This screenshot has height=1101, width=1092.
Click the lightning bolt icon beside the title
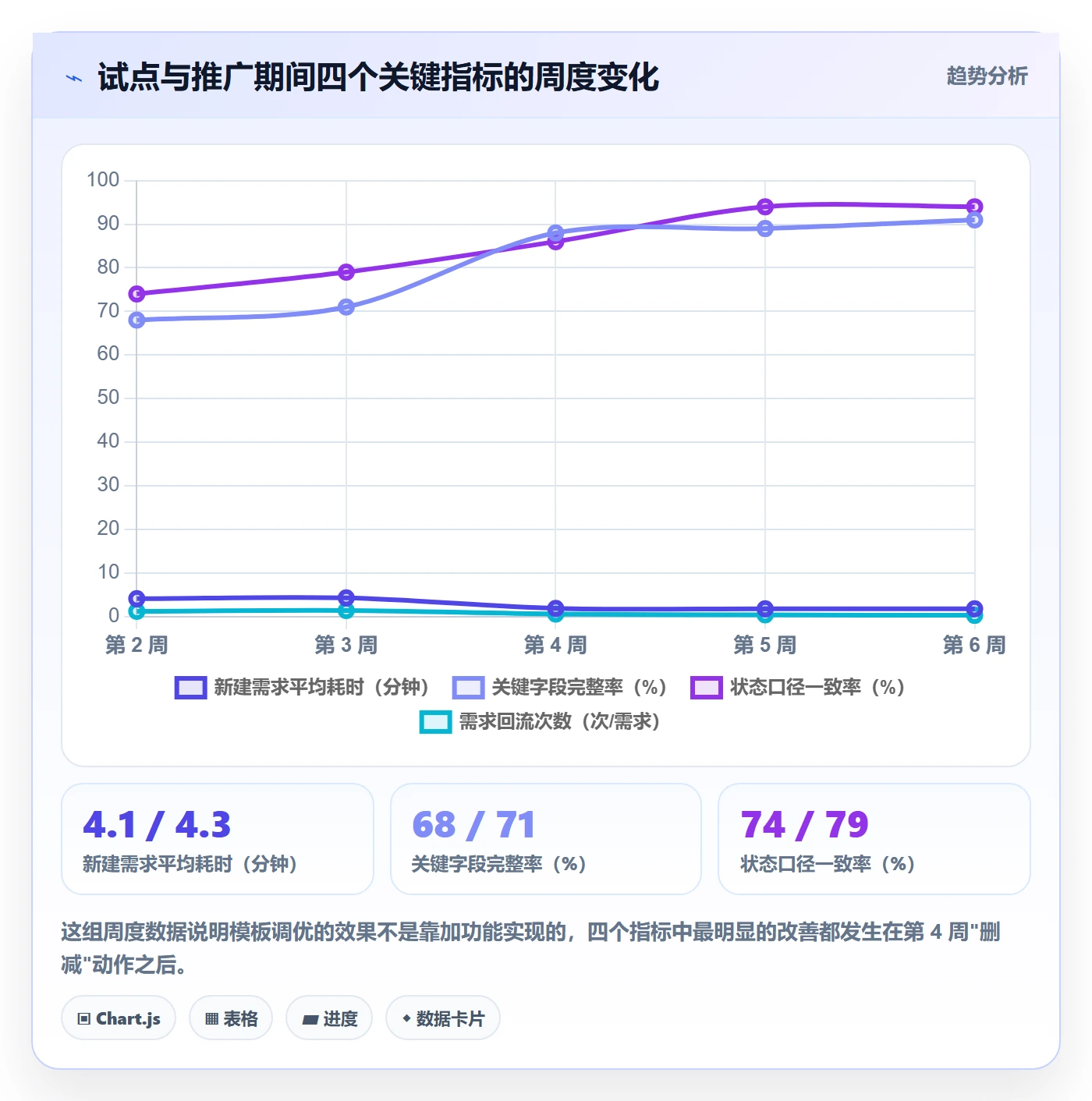[74, 78]
